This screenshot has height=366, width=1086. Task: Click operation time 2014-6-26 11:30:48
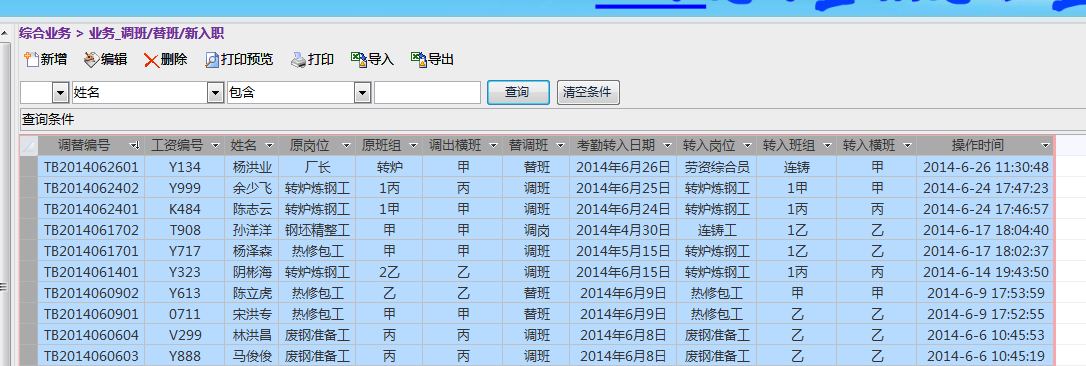point(986,167)
